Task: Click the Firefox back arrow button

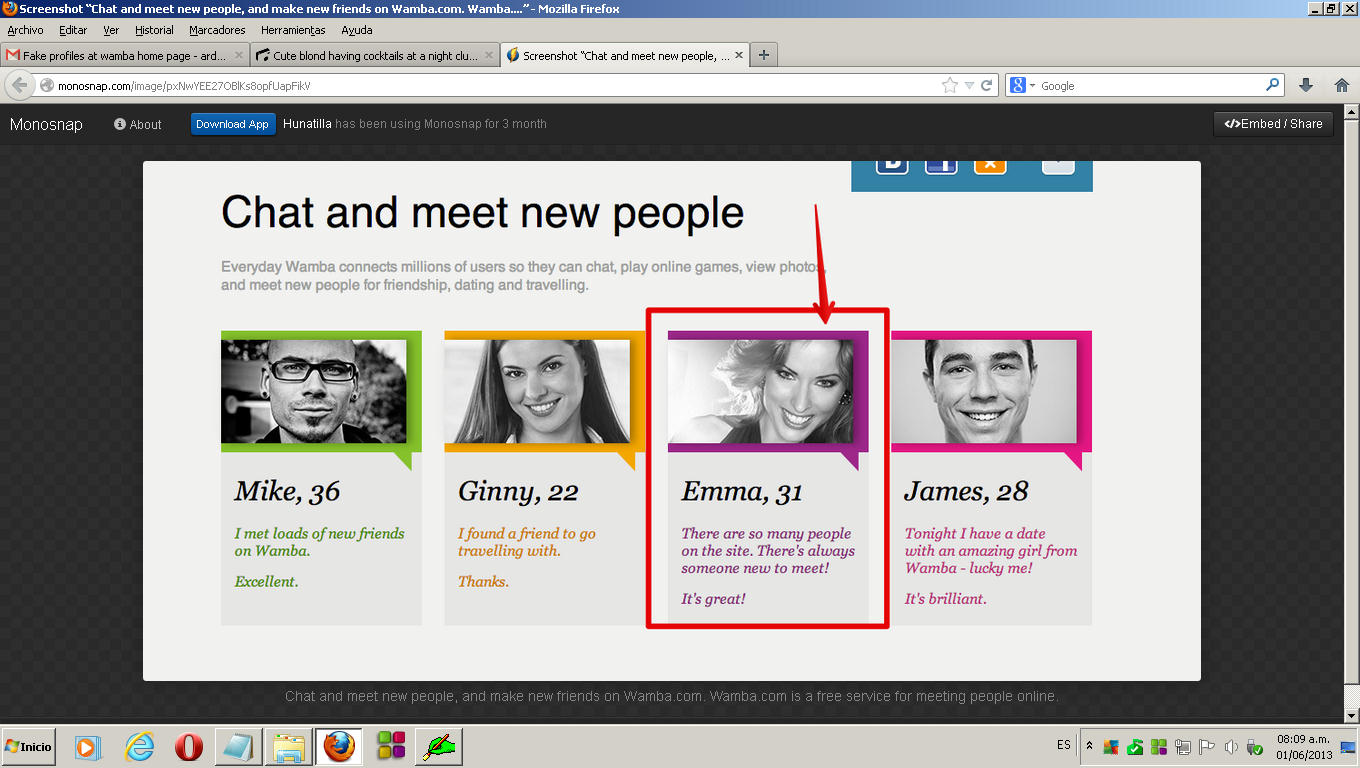Action: (x=19, y=85)
